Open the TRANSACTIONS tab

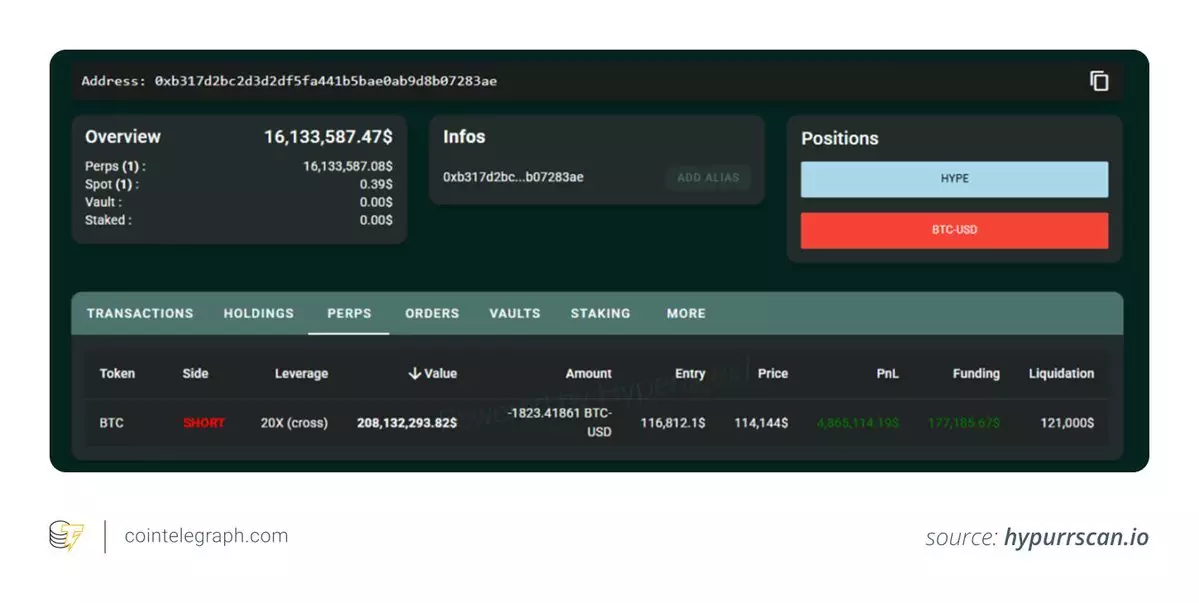coord(140,313)
